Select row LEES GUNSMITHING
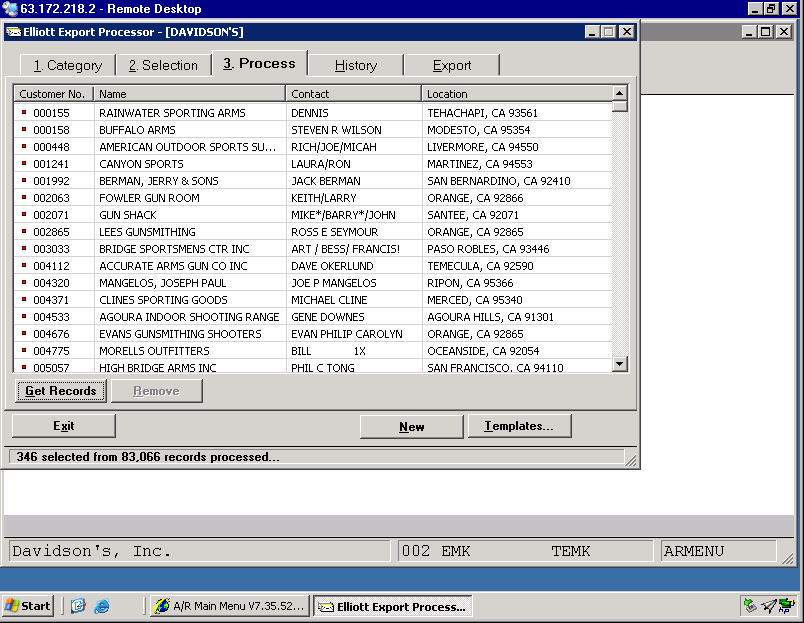The width and height of the screenshot is (804, 623). [x=313, y=231]
